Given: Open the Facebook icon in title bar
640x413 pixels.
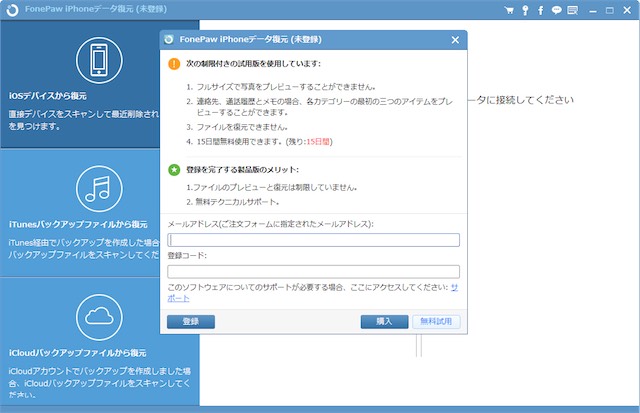Looking at the screenshot, I should [x=540, y=10].
